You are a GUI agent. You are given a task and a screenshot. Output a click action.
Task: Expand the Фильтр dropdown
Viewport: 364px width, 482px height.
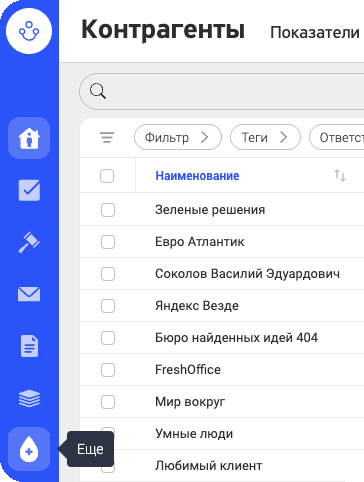click(178, 137)
